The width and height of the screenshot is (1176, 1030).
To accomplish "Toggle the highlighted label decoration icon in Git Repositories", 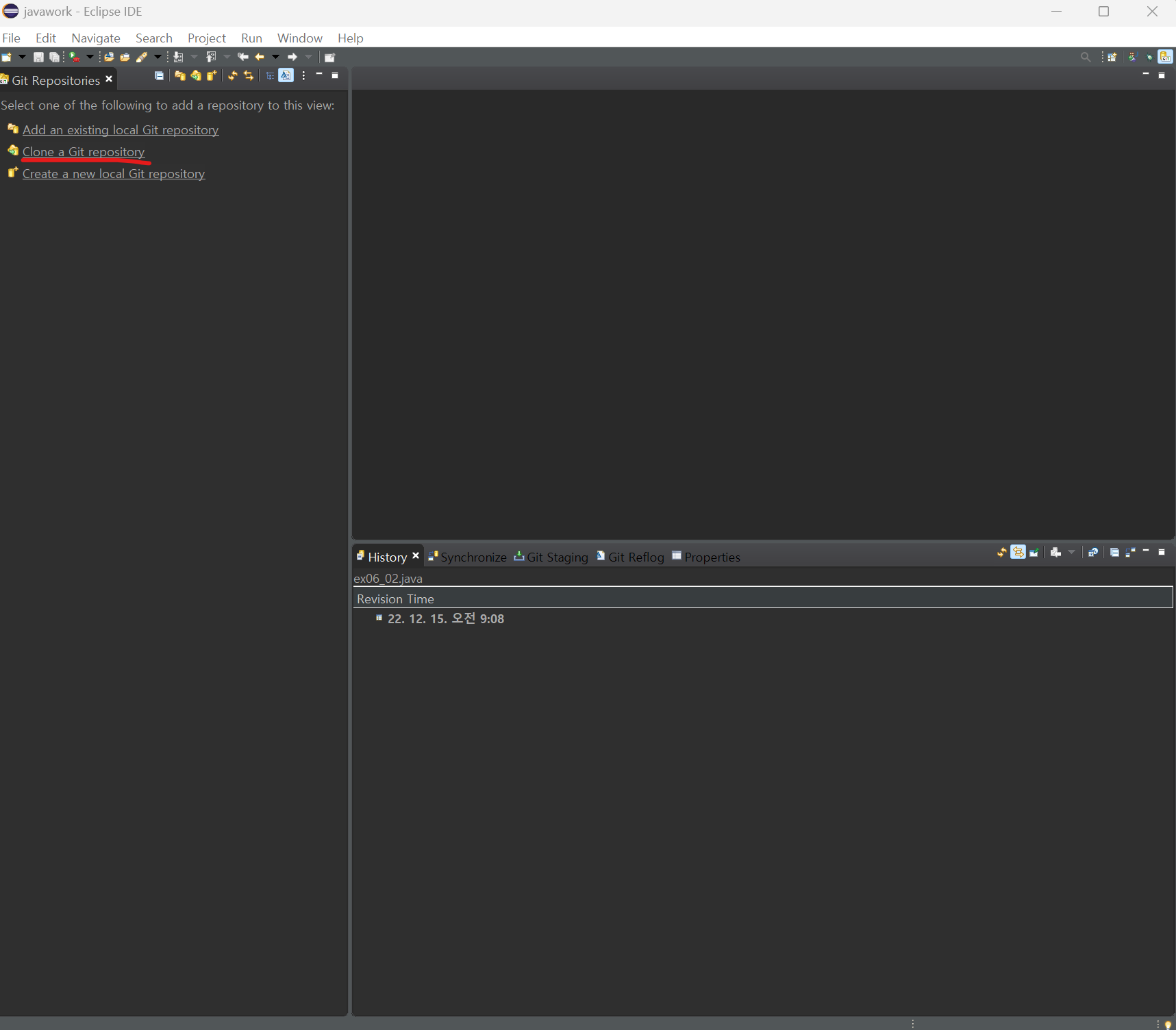I will click(x=286, y=75).
